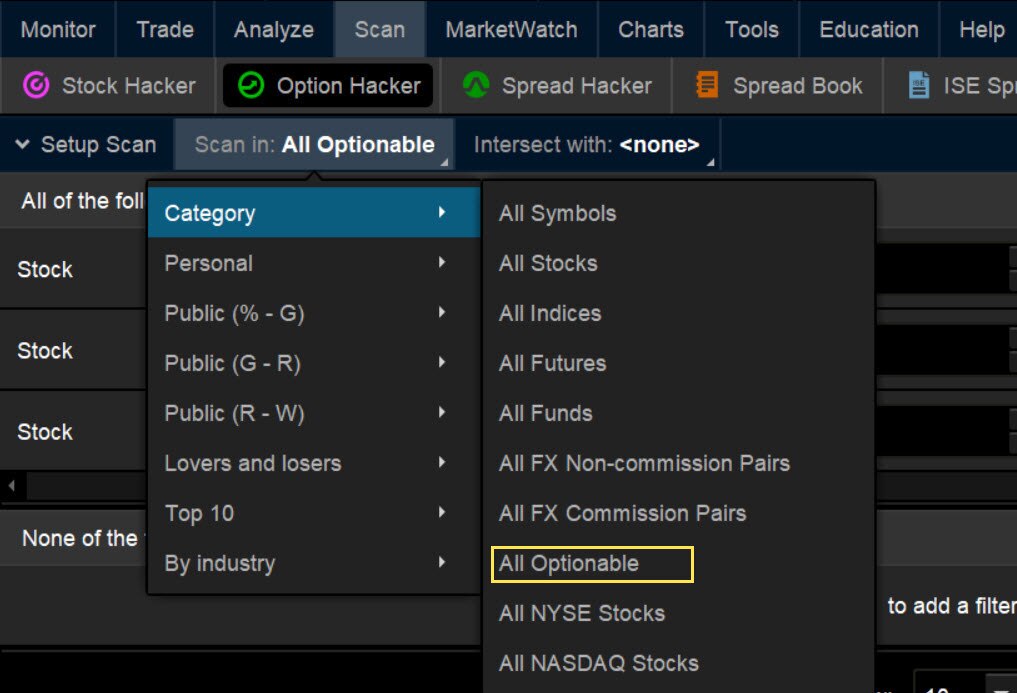Open the Spread Book sub-tab label

pos(798,86)
